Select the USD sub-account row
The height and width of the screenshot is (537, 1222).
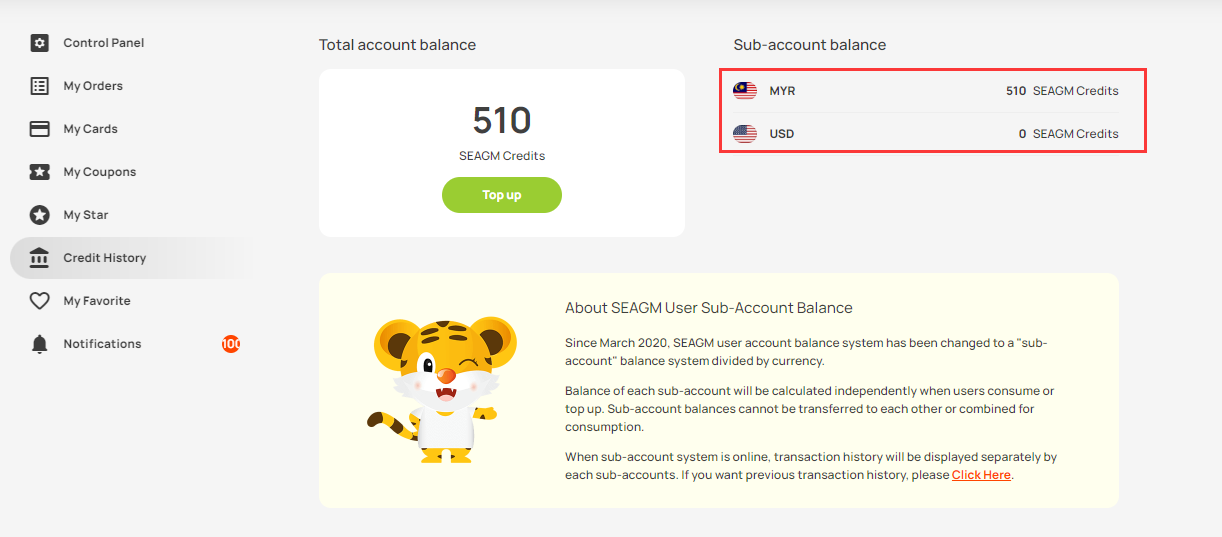[x=932, y=134]
